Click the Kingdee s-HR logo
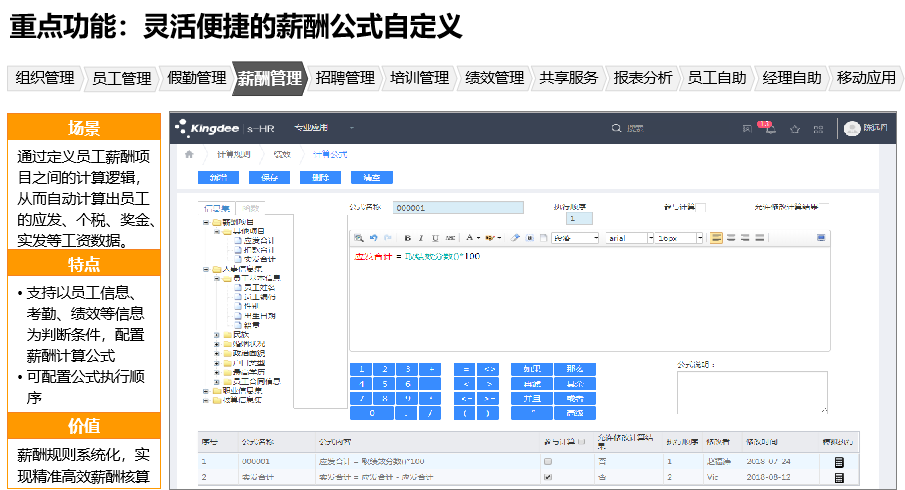The width and height of the screenshot is (905, 490). pyautogui.click(x=225, y=128)
